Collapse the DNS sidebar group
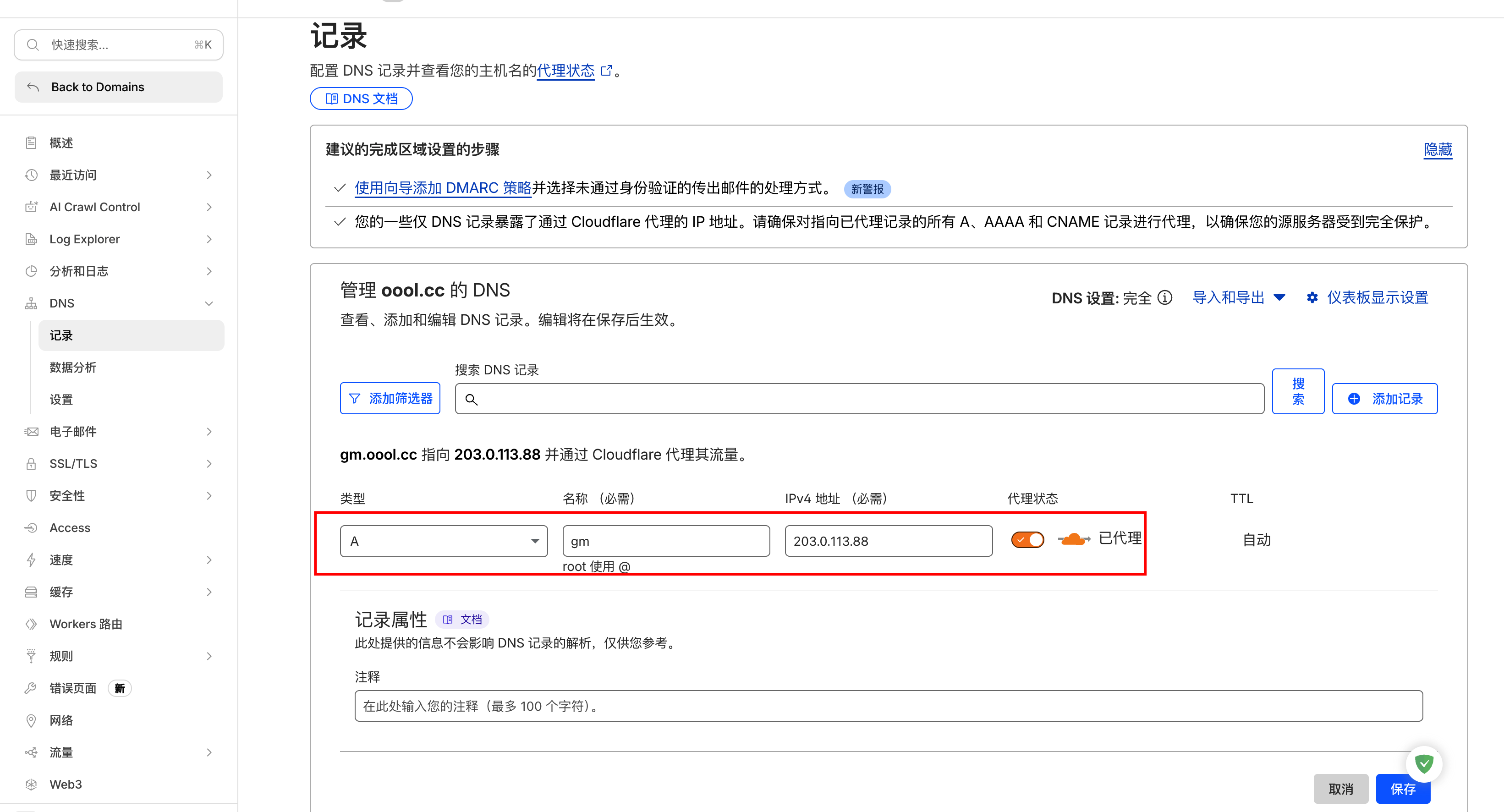1504x812 pixels. pos(209,303)
